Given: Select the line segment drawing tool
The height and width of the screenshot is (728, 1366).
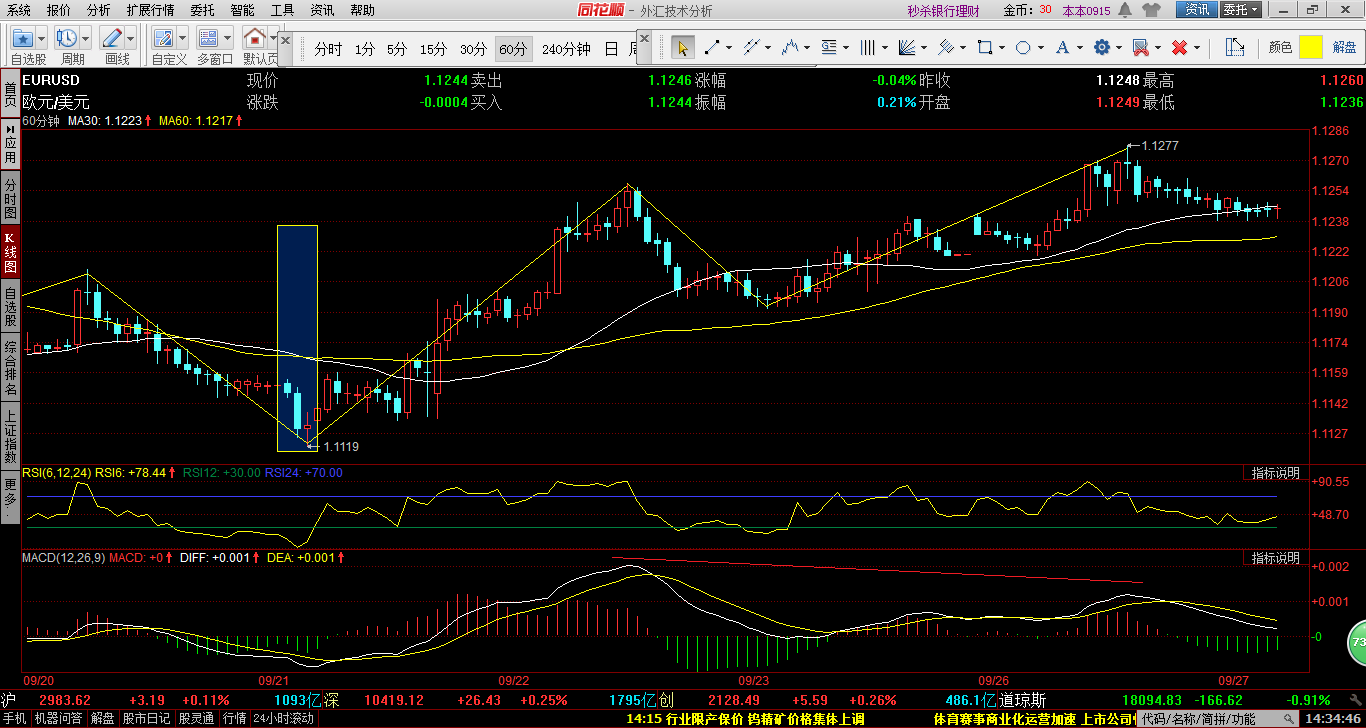Looking at the screenshot, I should 713,47.
